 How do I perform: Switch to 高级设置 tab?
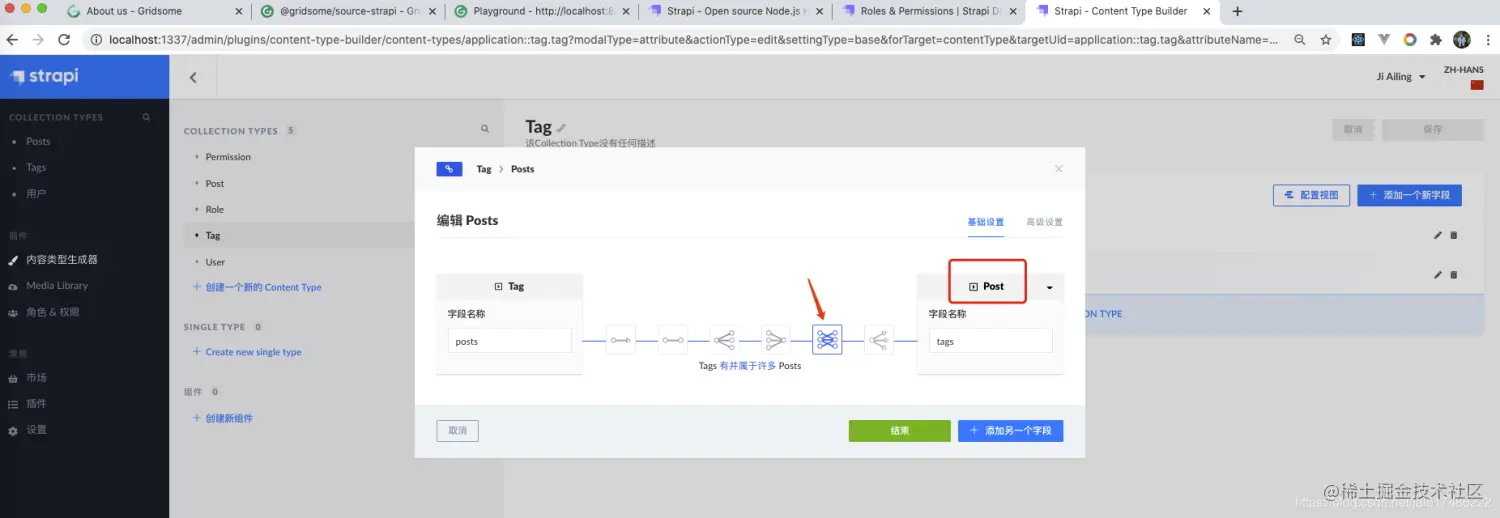(x=1044, y=222)
